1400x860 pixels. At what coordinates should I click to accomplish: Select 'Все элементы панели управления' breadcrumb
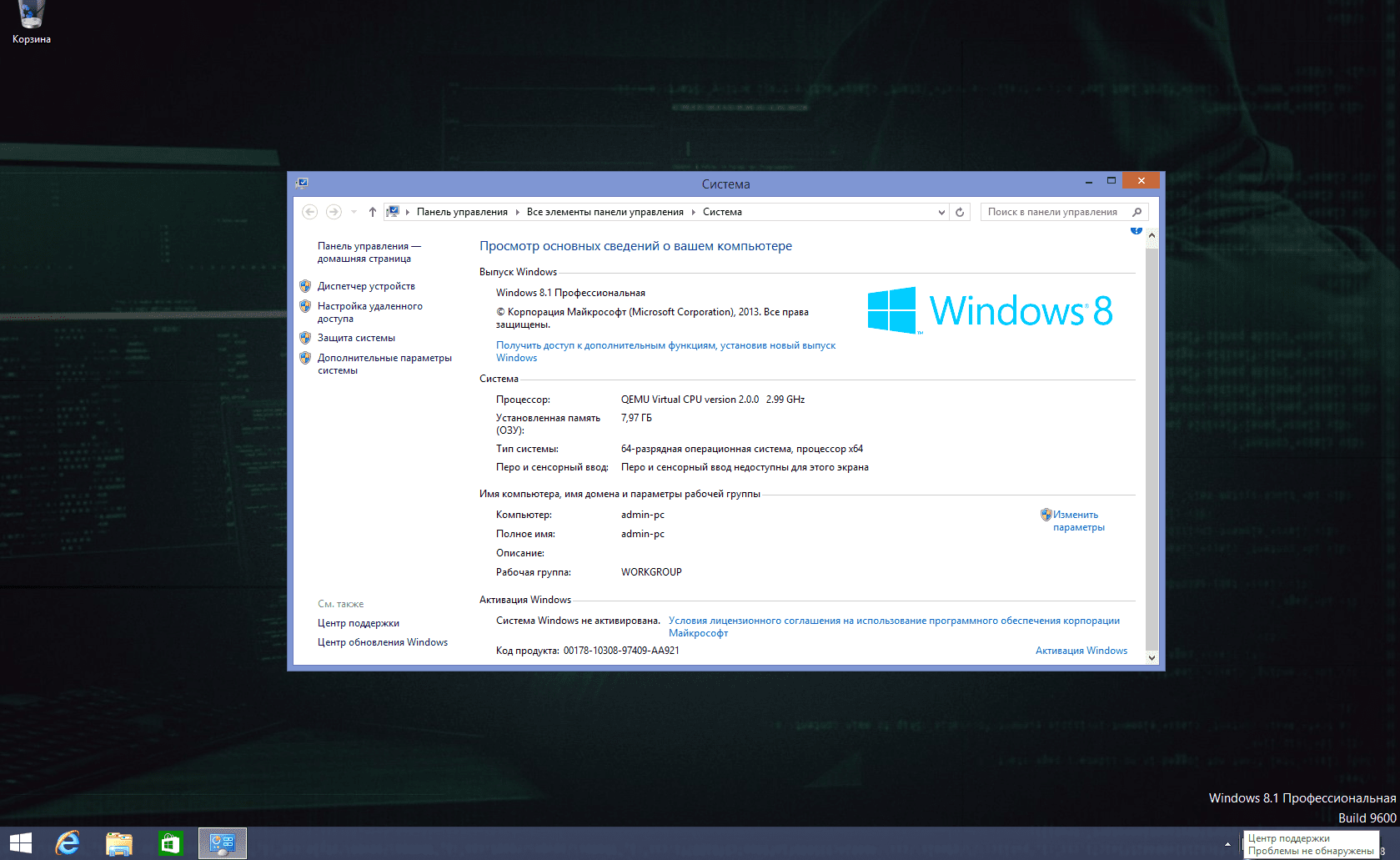coord(605,212)
